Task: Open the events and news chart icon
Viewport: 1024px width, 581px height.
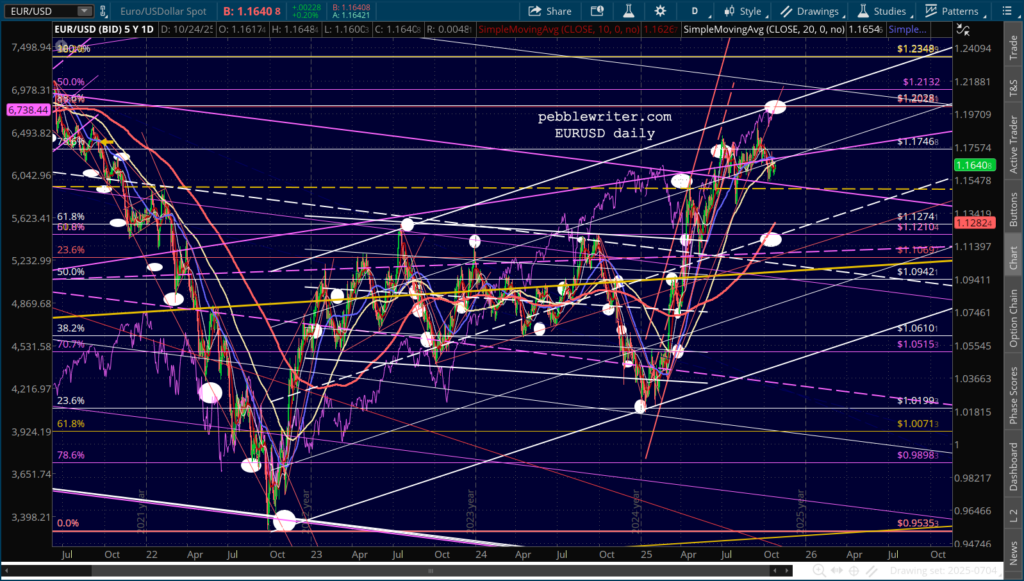Action: pos(597,11)
